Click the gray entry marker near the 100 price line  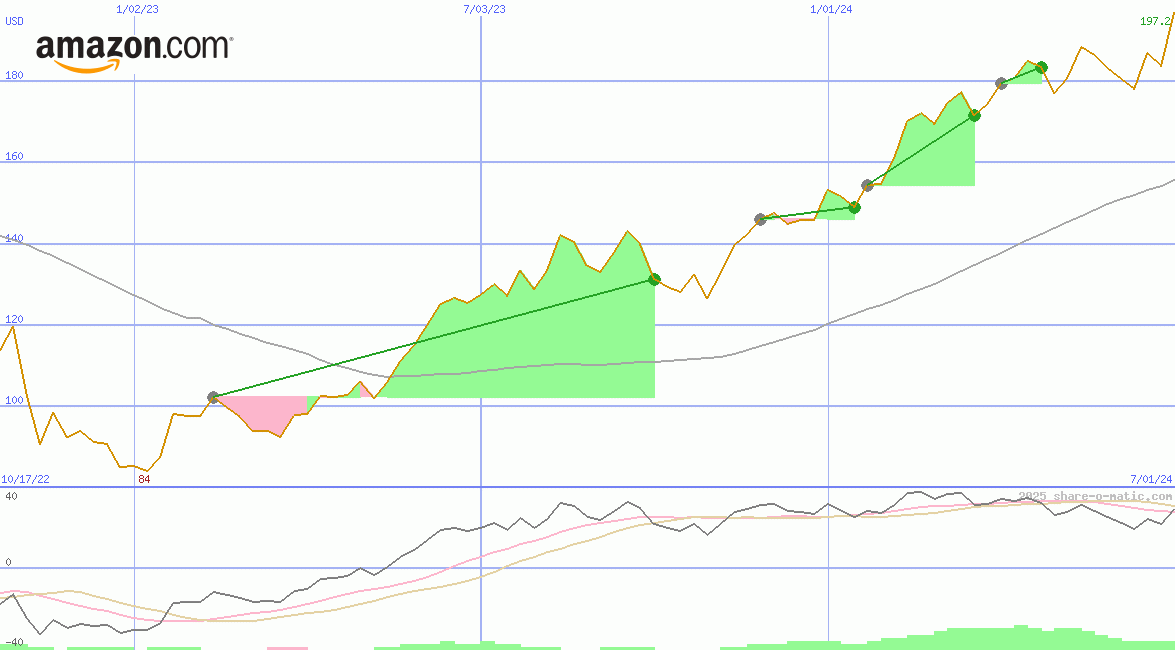213,397
